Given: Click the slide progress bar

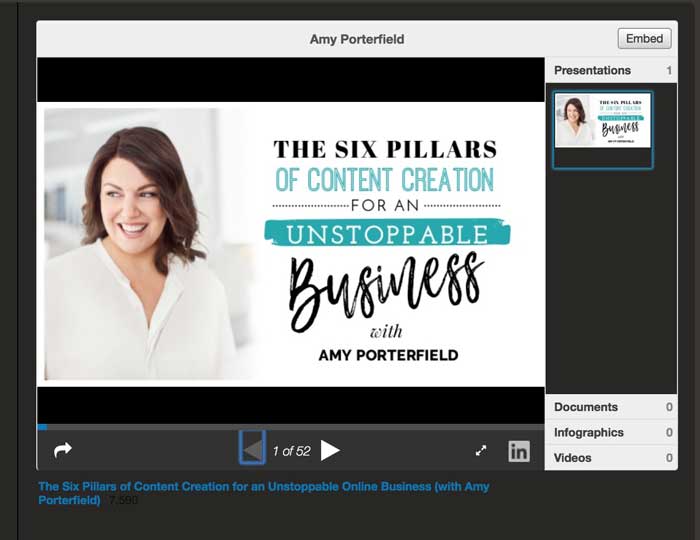Looking at the screenshot, I should 291,427.
